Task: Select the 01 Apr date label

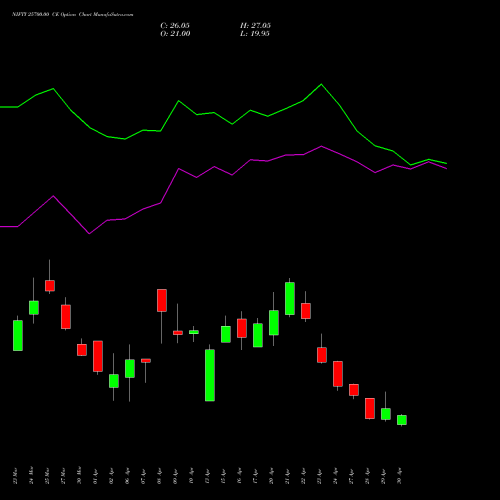Action: pyautogui.click(x=95, y=476)
